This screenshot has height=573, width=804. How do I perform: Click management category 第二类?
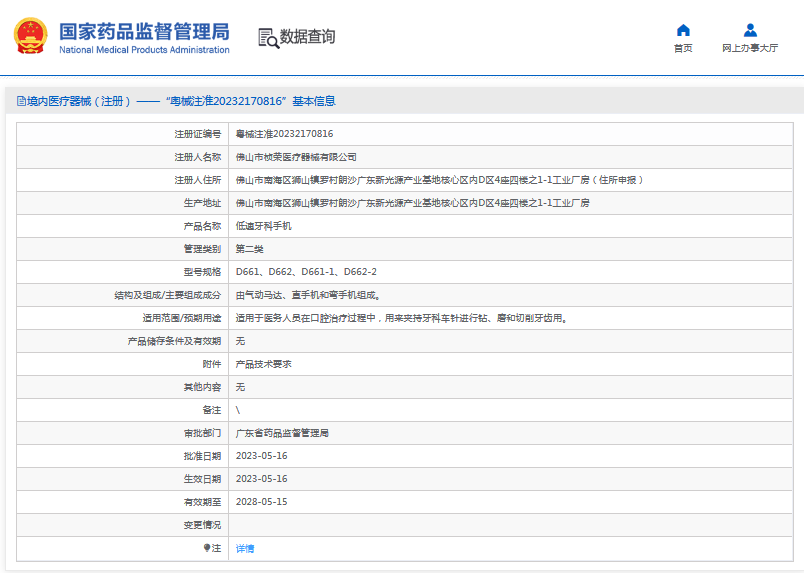click(249, 249)
